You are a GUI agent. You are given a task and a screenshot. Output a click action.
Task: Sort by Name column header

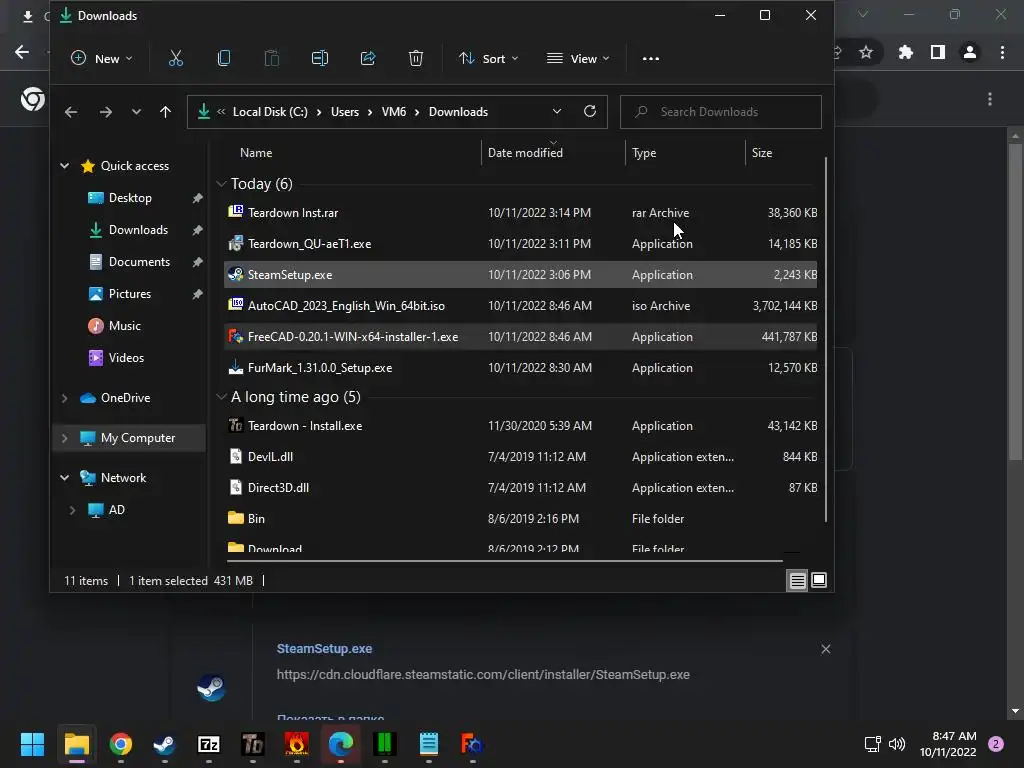256,153
